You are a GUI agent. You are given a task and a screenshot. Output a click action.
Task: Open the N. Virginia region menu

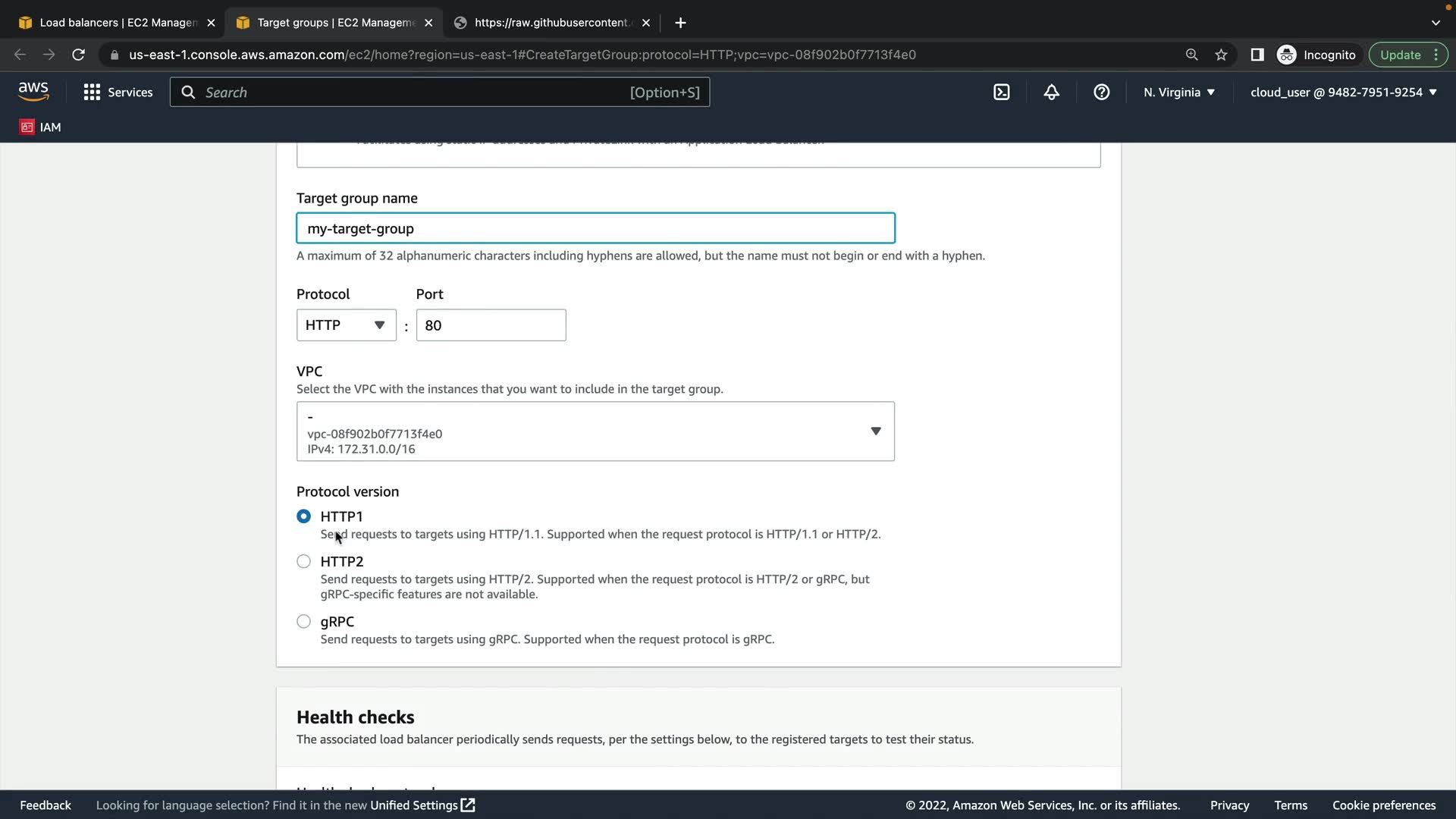pos(1179,93)
